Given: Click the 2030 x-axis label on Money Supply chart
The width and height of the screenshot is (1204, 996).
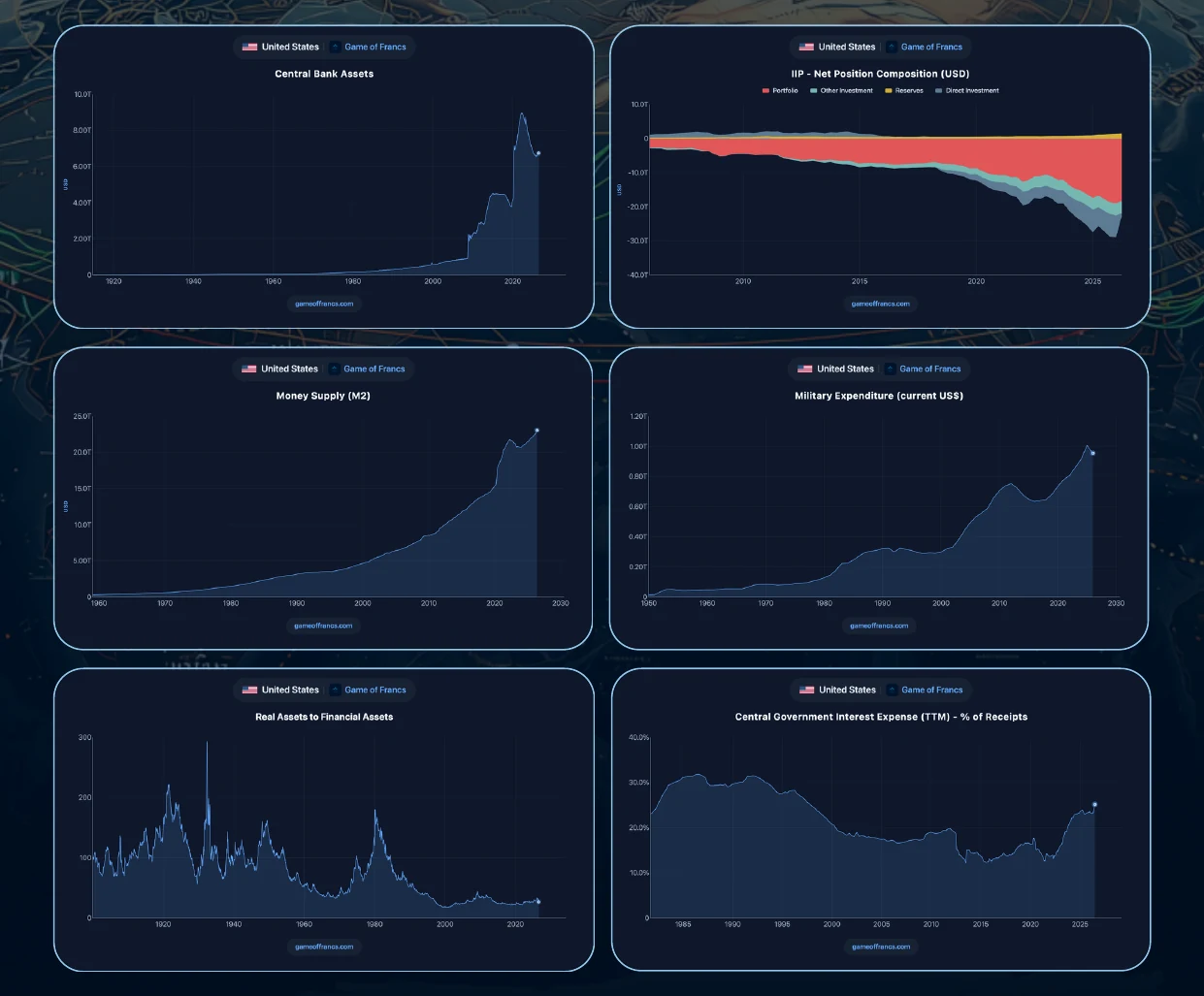Looking at the screenshot, I should coord(560,603).
